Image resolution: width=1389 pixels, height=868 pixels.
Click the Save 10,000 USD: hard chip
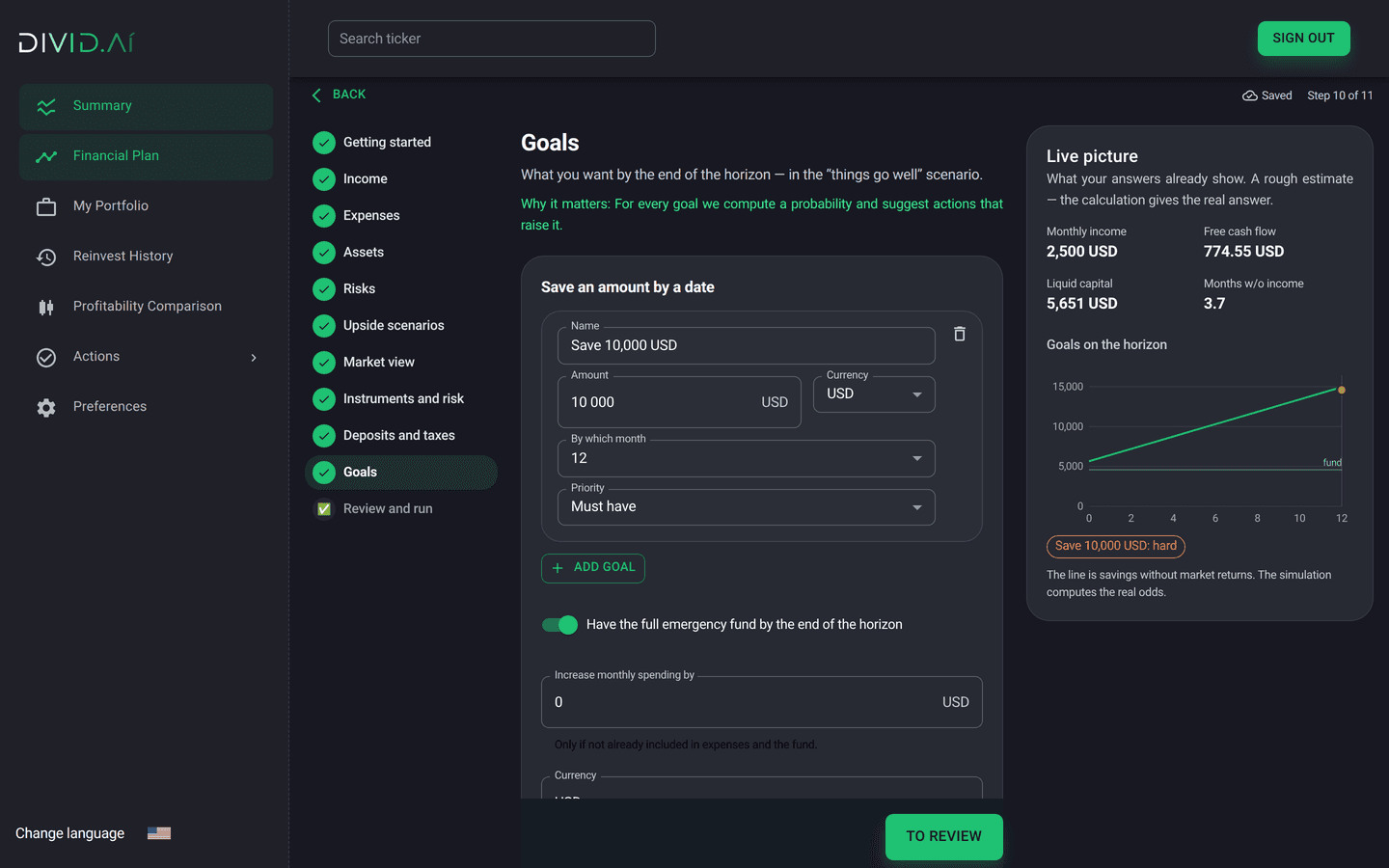[1116, 546]
